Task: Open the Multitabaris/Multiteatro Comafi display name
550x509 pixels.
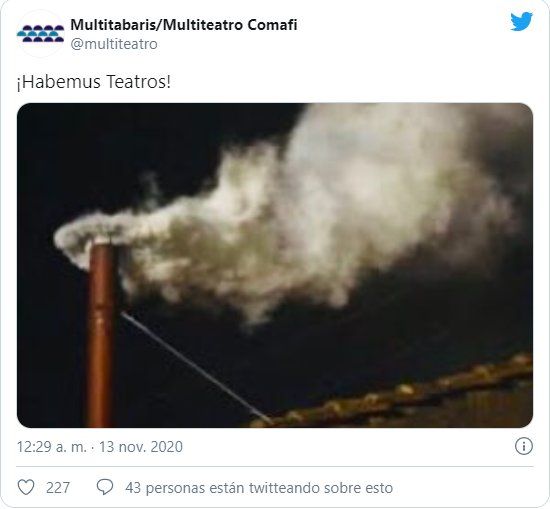Action: coord(184,25)
